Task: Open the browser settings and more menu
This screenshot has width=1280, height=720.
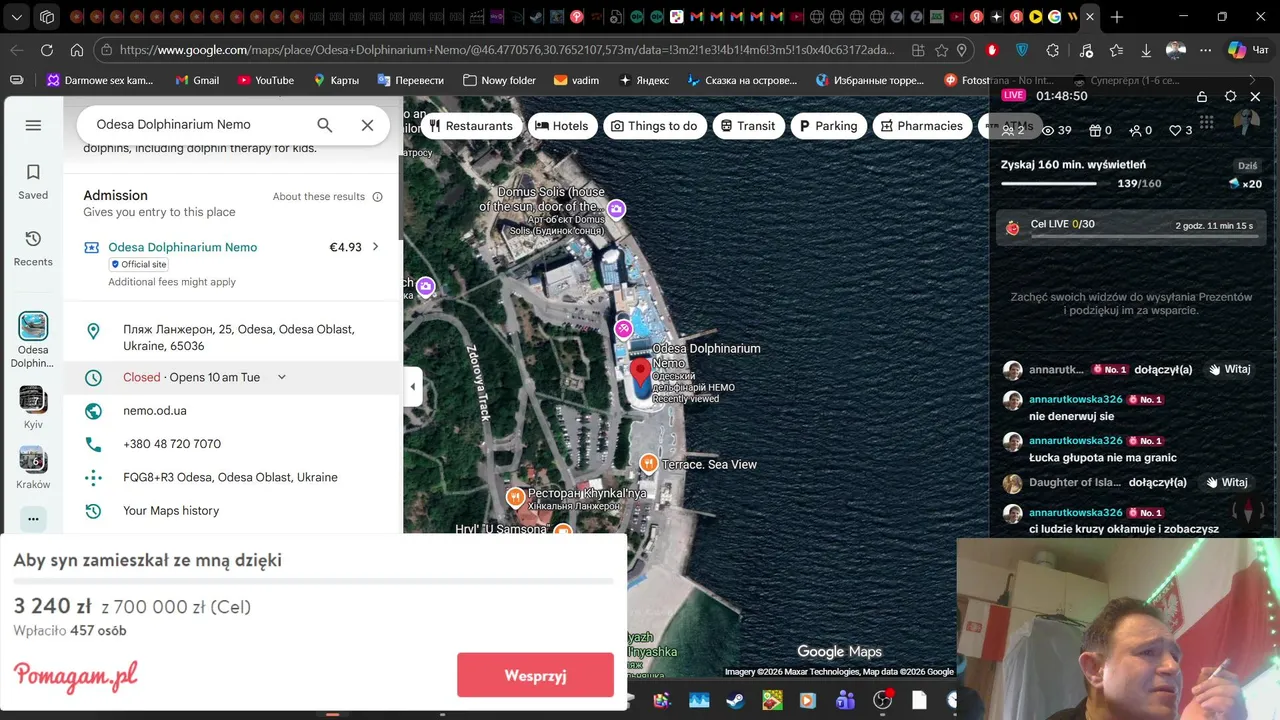Action: coord(1206,50)
